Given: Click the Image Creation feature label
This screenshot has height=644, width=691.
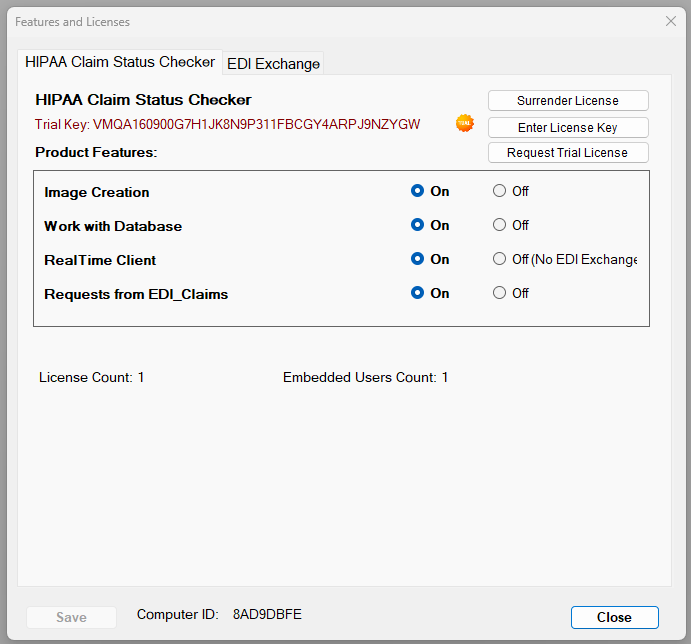Looking at the screenshot, I should coord(97,192).
